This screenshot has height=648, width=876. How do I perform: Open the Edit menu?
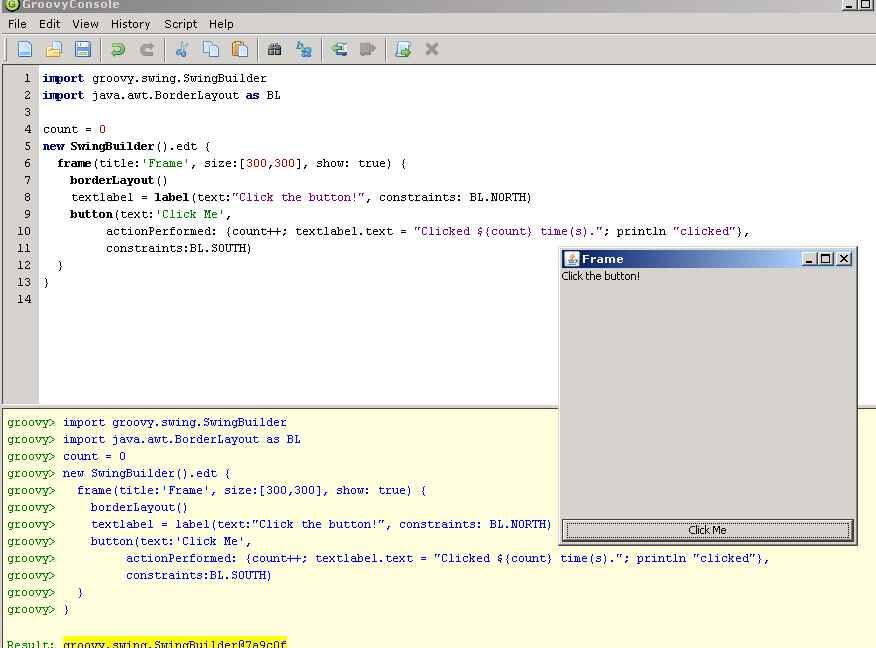point(49,24)
